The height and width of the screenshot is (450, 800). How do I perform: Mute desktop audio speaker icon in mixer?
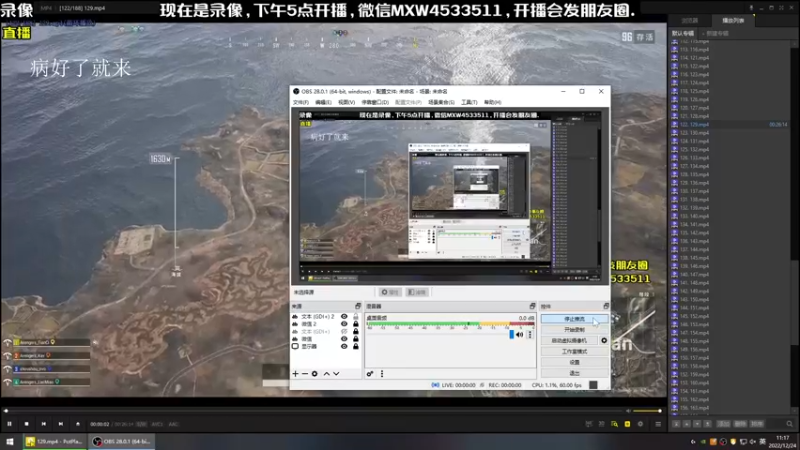click(x=519, y=335)
